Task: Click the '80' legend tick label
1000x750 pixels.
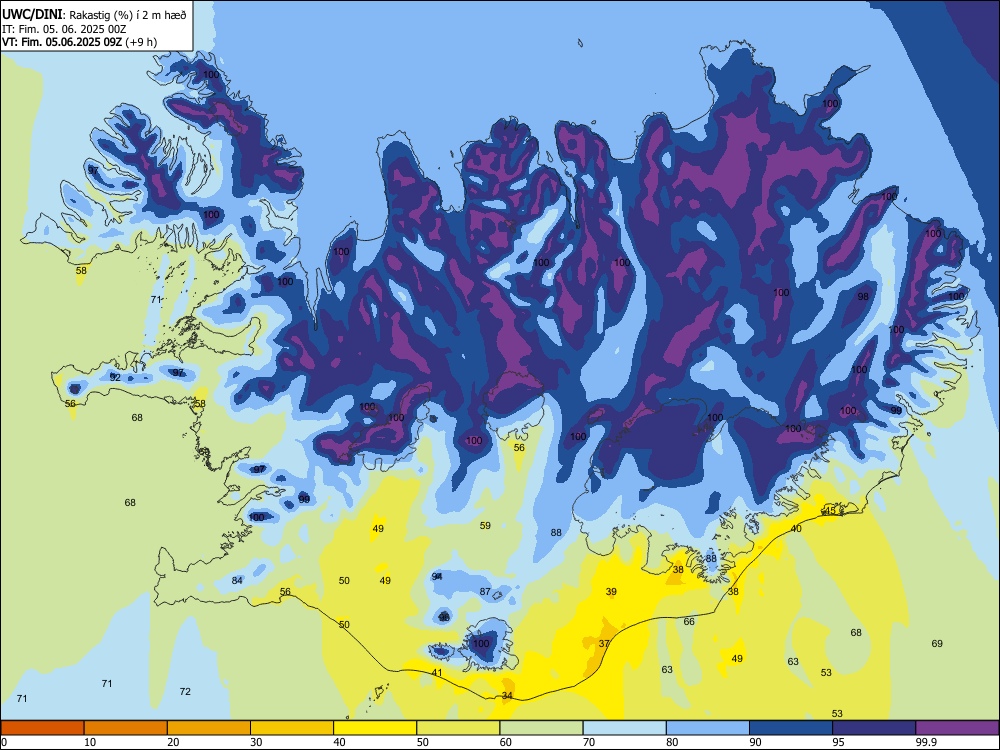Action: (672, 742)
